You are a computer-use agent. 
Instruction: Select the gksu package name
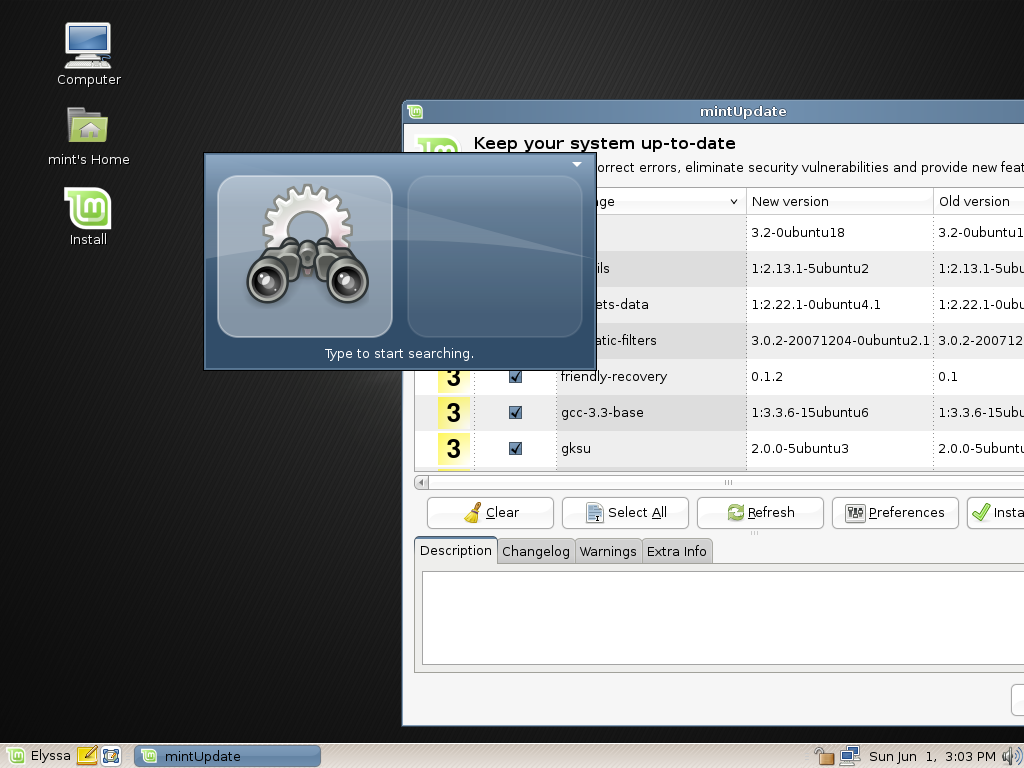point(576,449)
